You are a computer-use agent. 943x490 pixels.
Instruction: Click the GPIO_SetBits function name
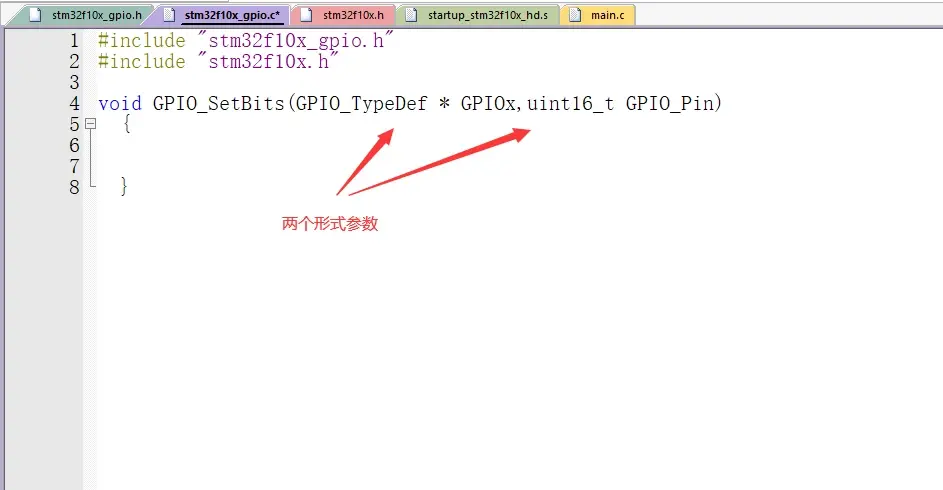click(x=218, y=103)
